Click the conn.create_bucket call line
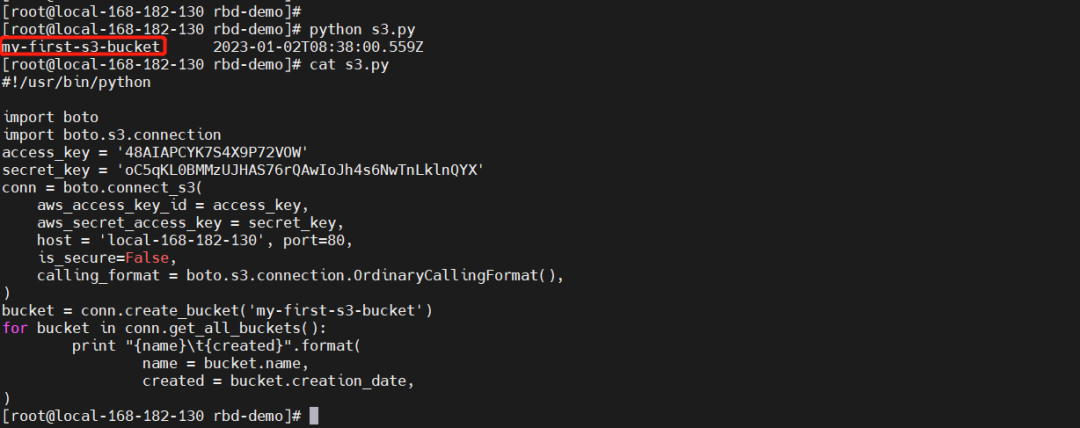 click(217, 310)
